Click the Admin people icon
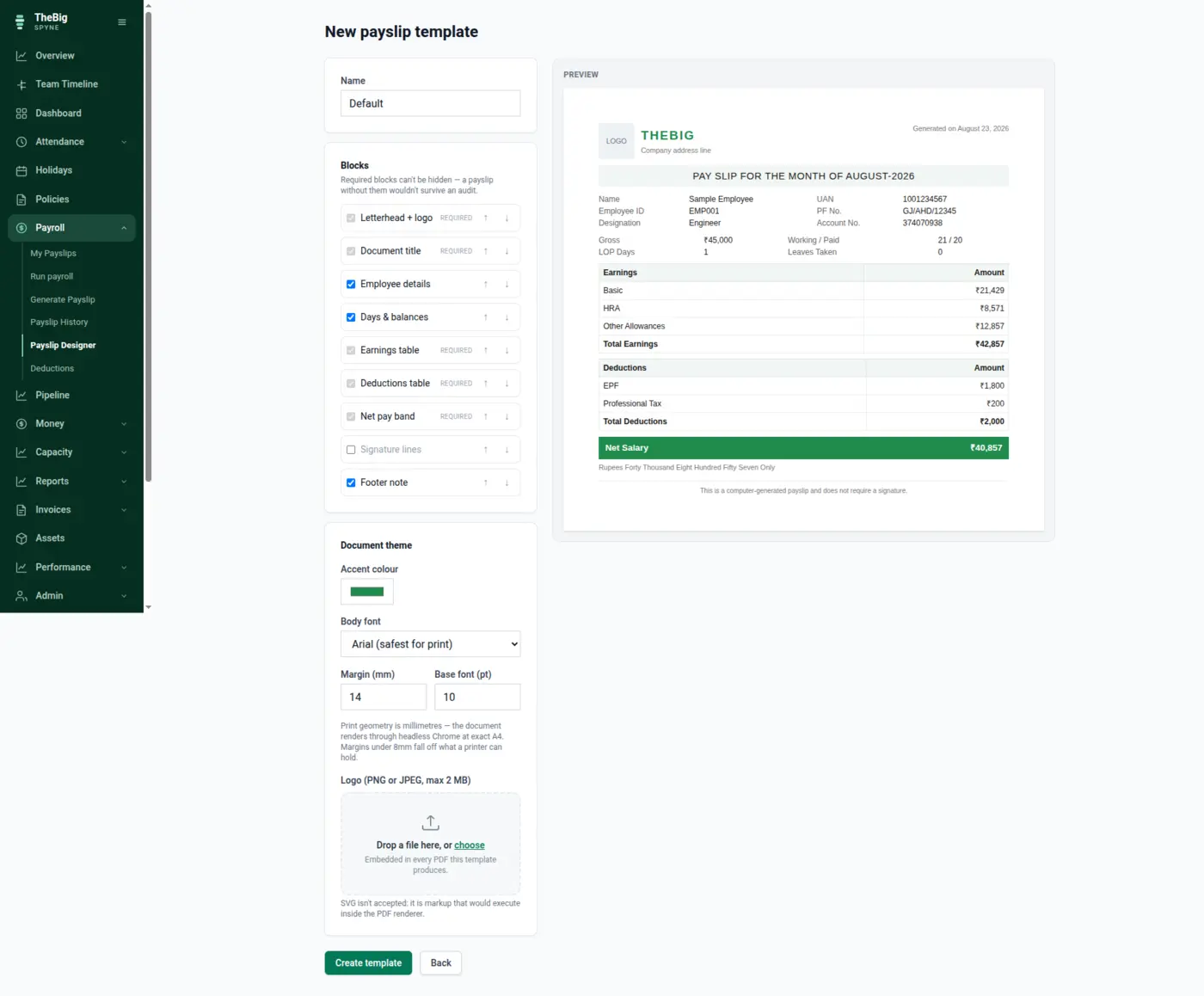1204x996 pixels. [x=21, y=596]
